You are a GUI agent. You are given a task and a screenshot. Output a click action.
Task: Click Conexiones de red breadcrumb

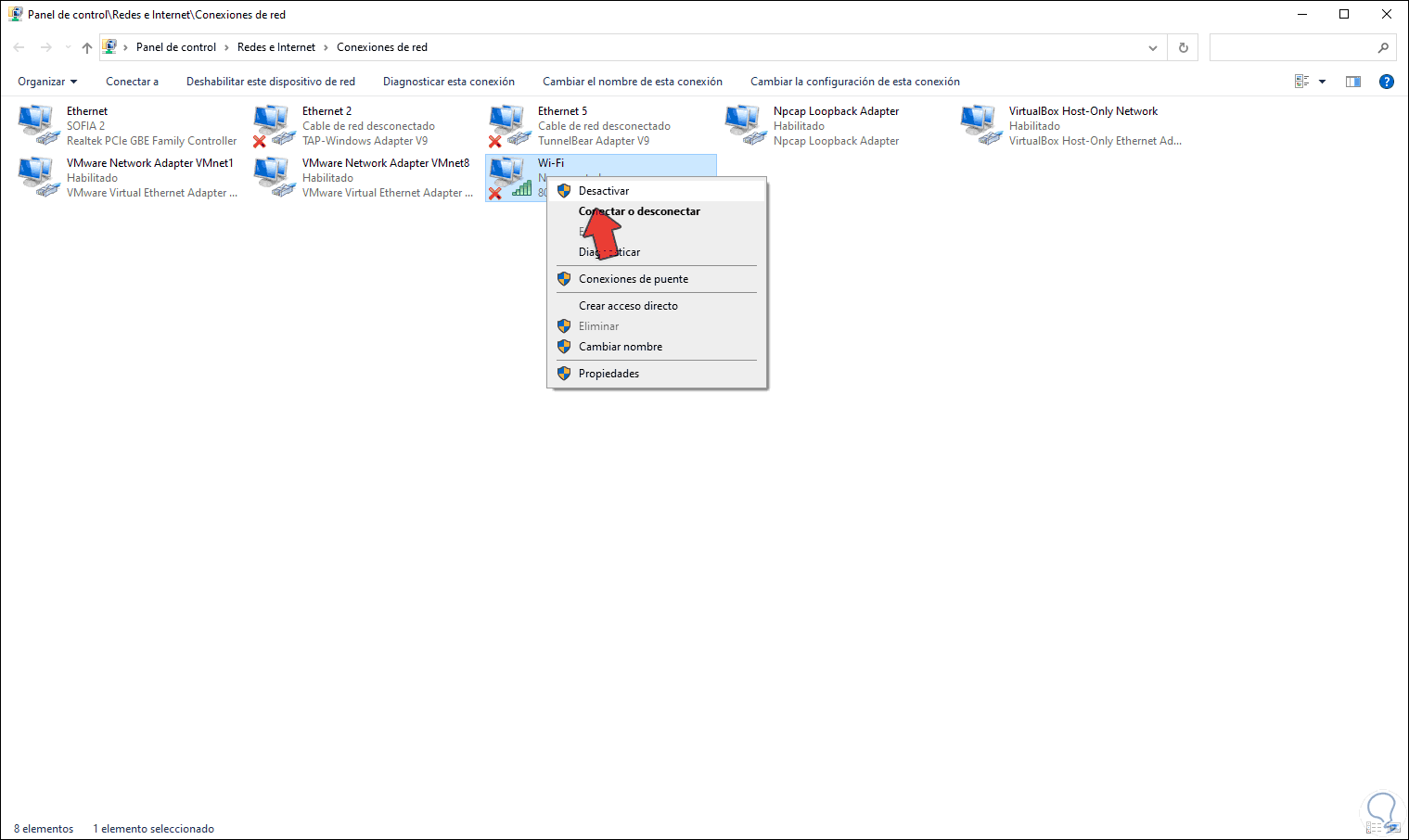coord(382,47)
